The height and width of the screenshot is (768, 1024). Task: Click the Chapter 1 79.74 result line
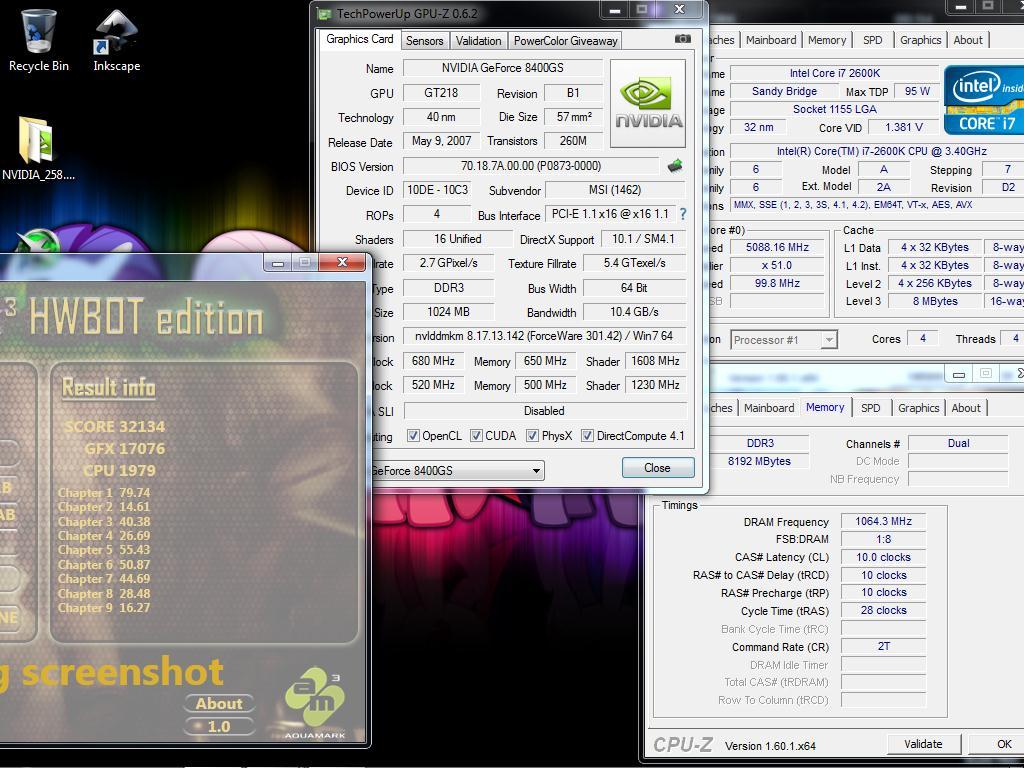(104, 492)
